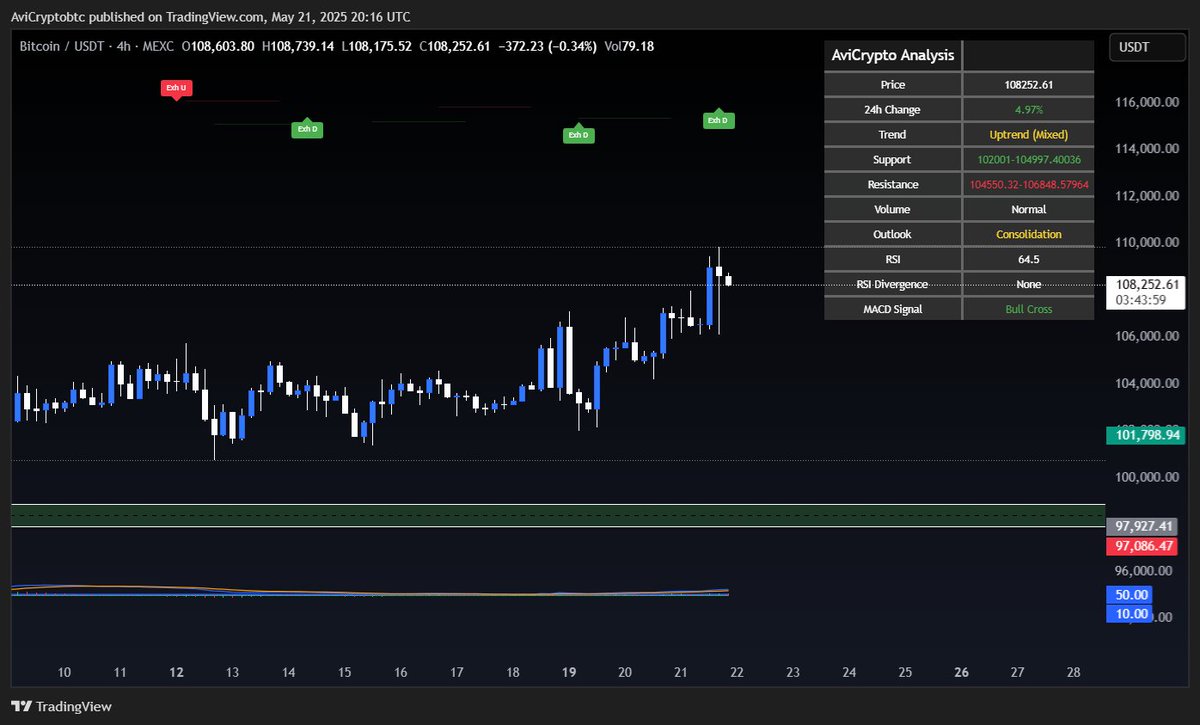This screenshot has width=1200, height=725.
Task: Click the Exh D marker near May 22
Action: (x=719, y=119)
